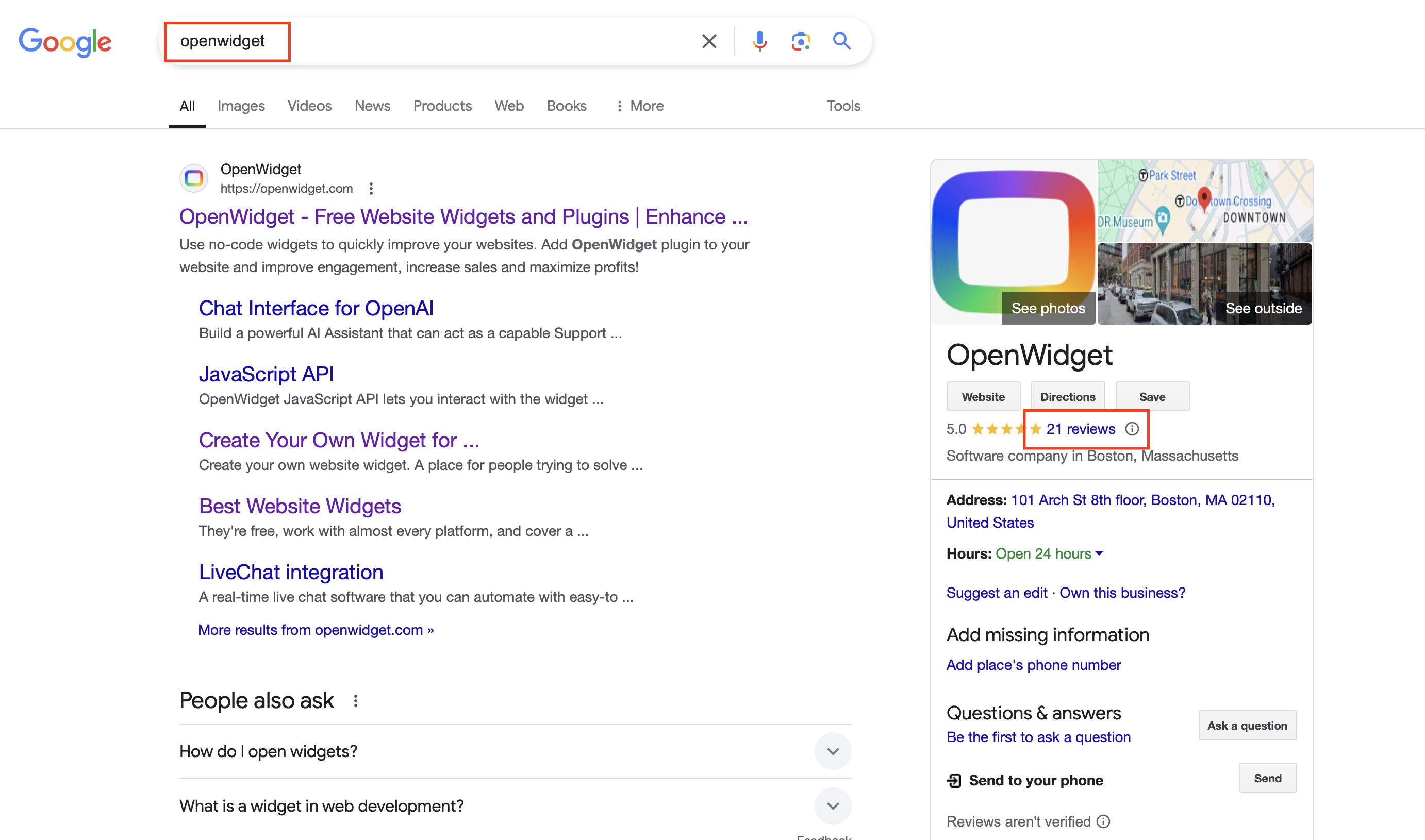The height and width of the screenshot is (840, 1425).
Task: Open the JavaScript API sitelink
Action: point(266,374)
